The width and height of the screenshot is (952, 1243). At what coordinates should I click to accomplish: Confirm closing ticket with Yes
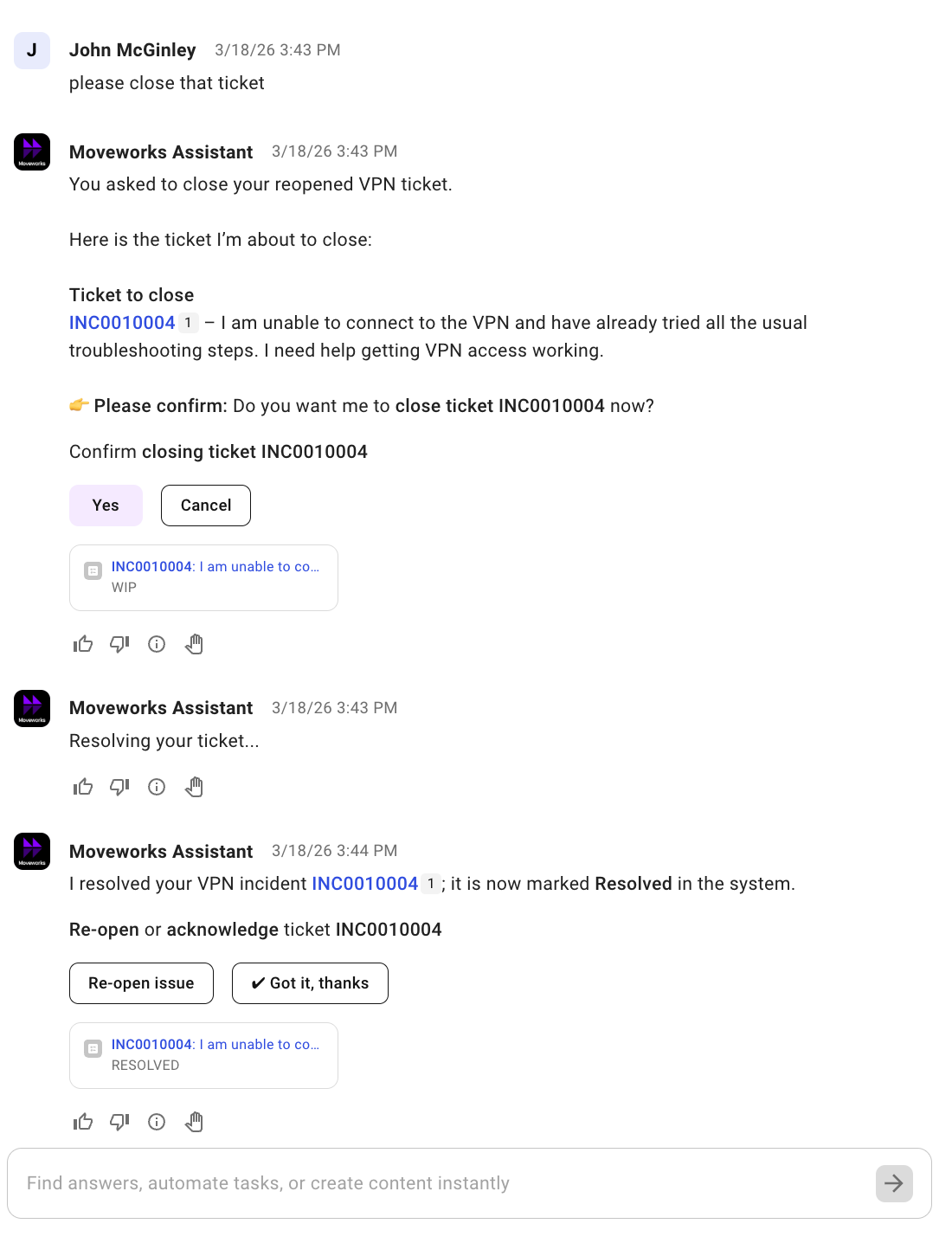[x=106, y=506]
